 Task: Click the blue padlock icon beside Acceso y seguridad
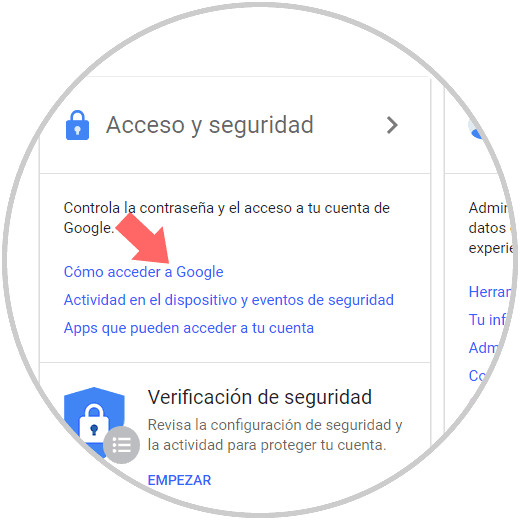(x=77, y=125)
